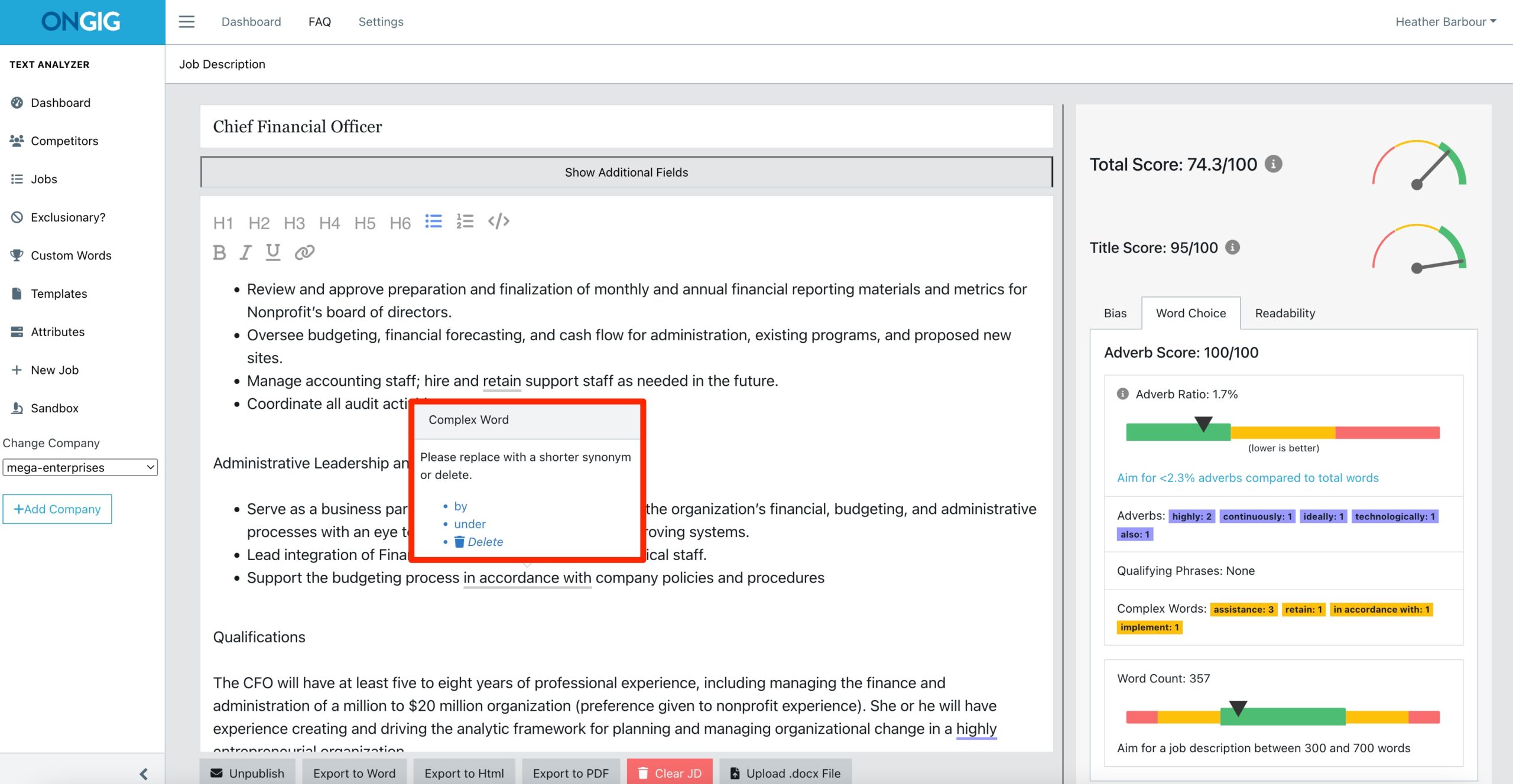Toggle the Exclusionary sidebar menu item

(x=67, y=216)
